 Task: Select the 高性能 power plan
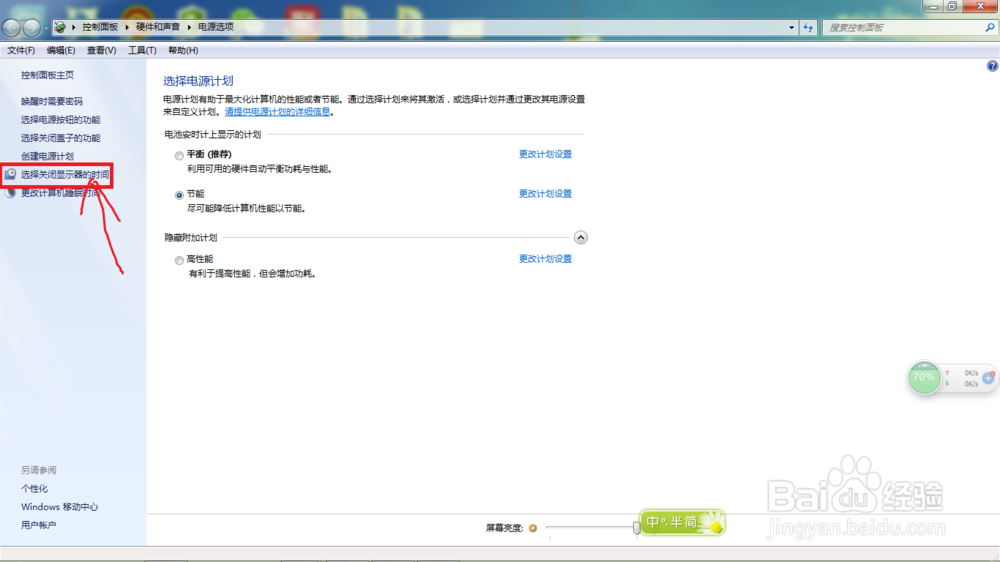pos(179,260)
